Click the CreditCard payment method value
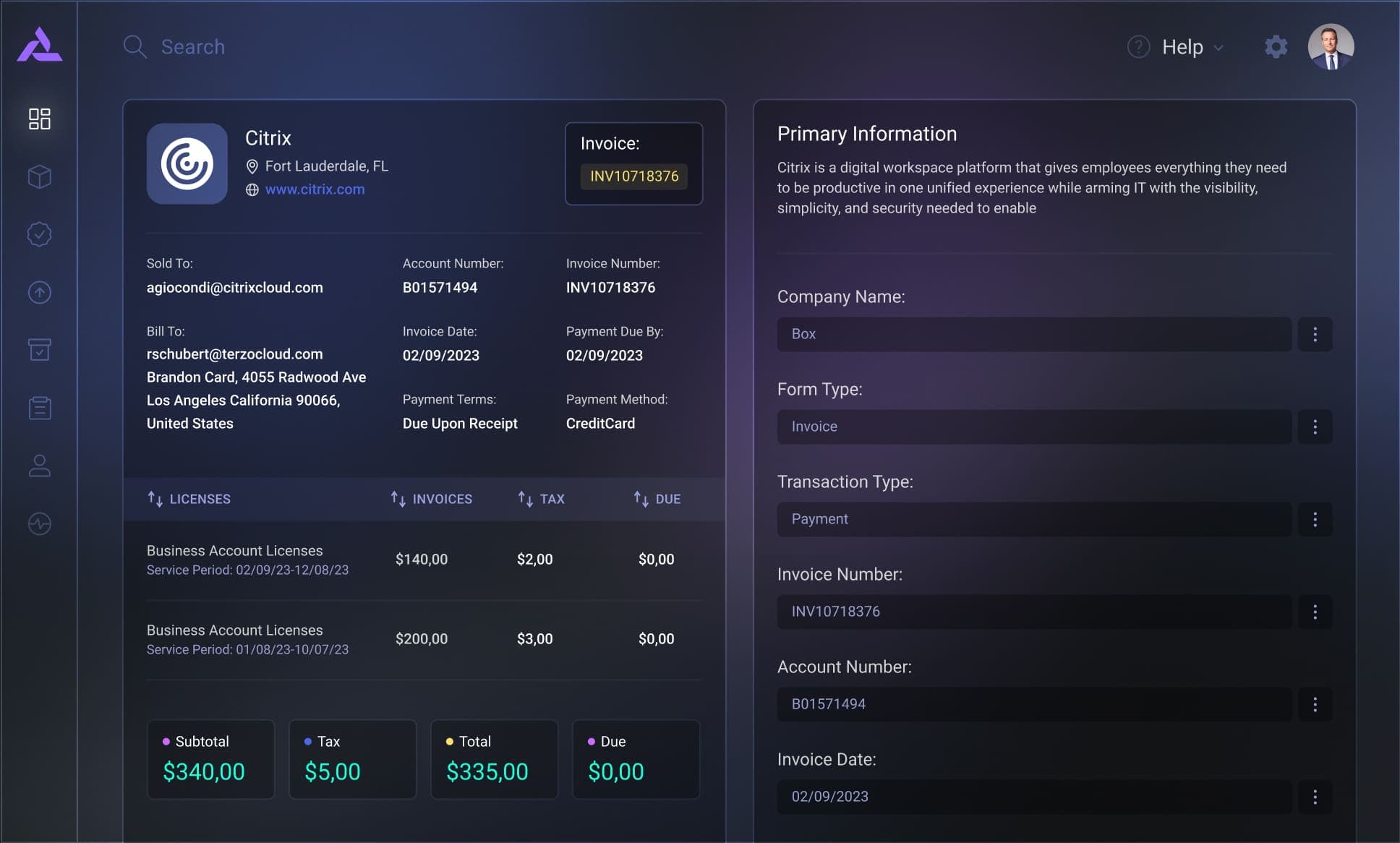1400x843 pixels. [x=600, y=424]
